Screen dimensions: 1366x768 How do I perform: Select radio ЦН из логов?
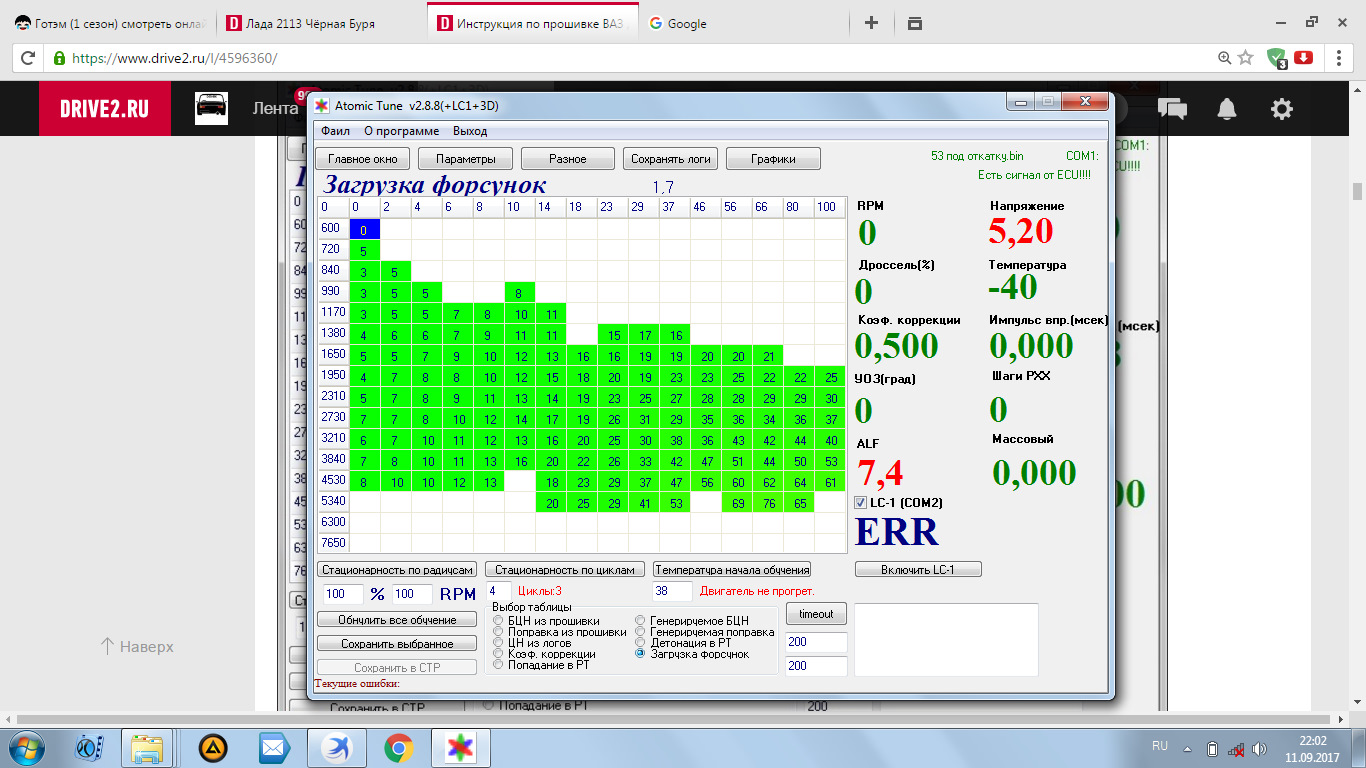(x=499, y=643)
